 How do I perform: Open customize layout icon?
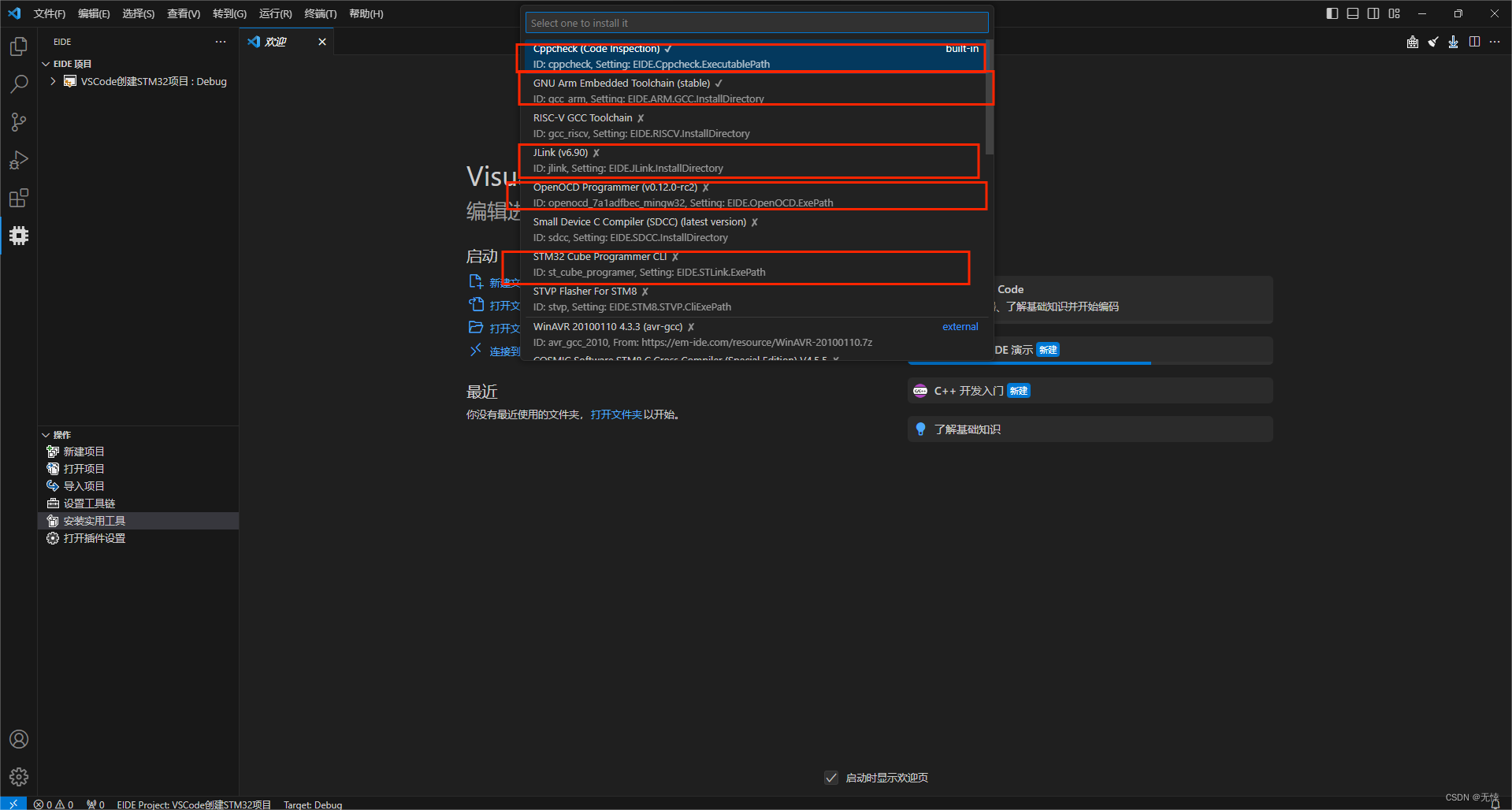pyautogui.click(x=1395, y=13)
